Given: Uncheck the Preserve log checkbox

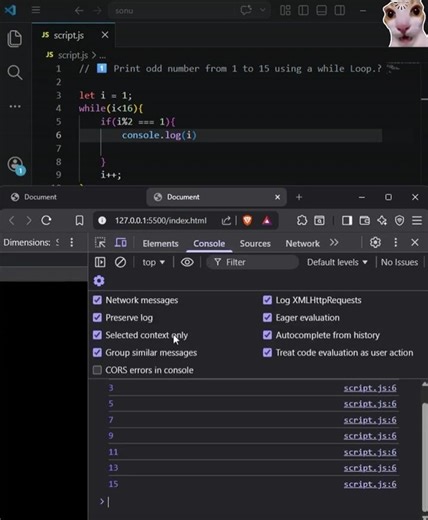Looking at the screenshot, I should click(97, 317).
